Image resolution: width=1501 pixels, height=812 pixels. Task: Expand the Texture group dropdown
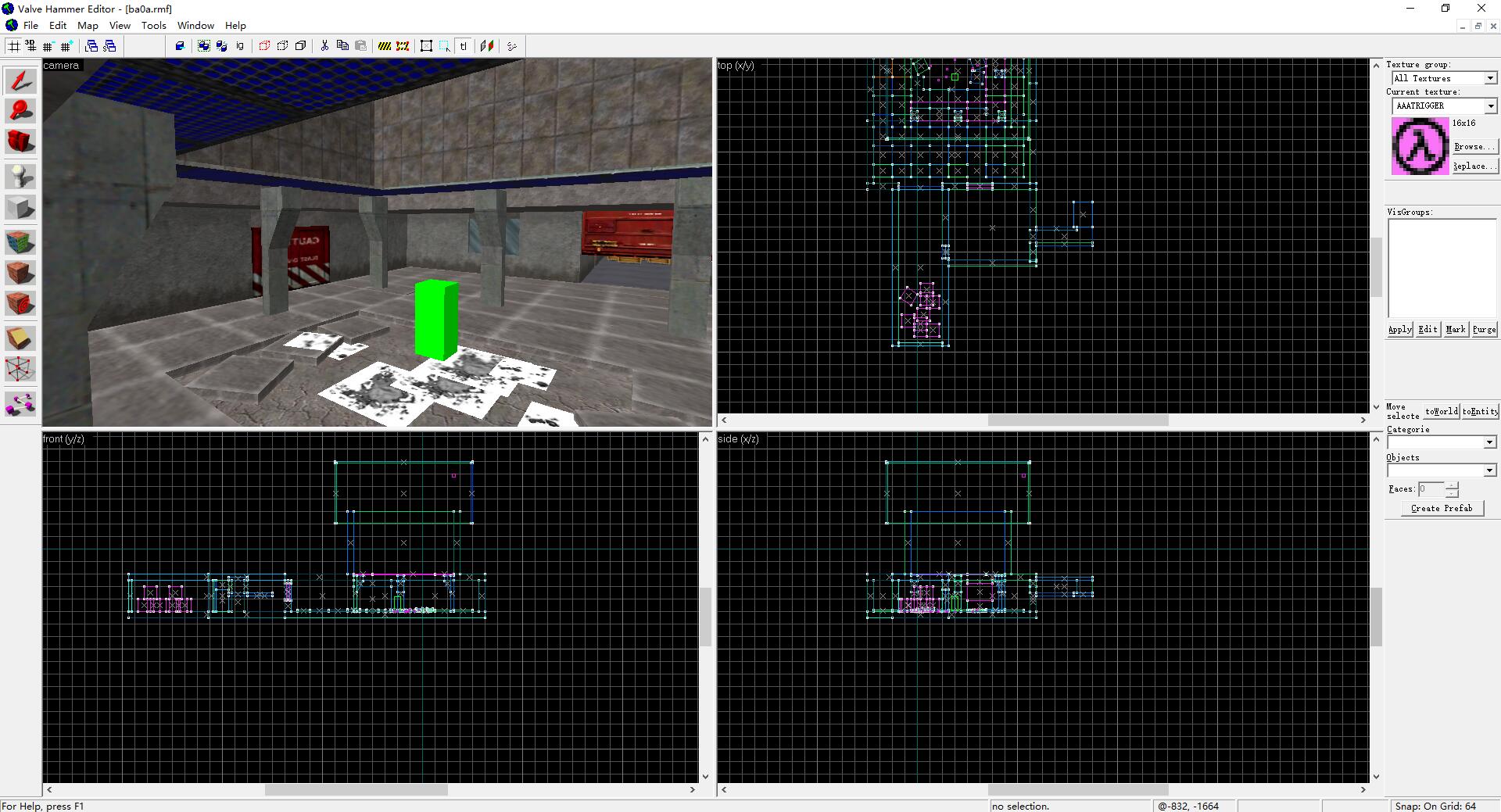[1490, 78]
